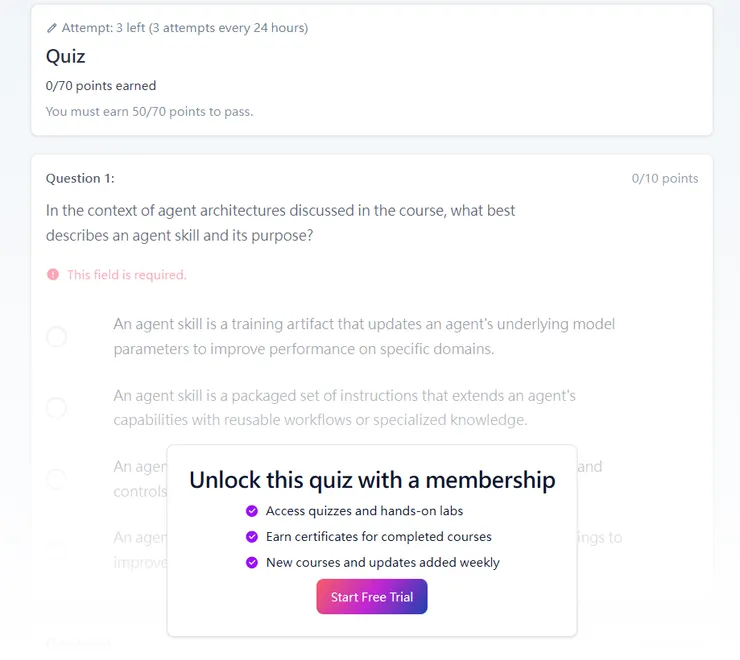Click the 'training artifact' answer text
The image size is (740, 660).
(364, 337)
